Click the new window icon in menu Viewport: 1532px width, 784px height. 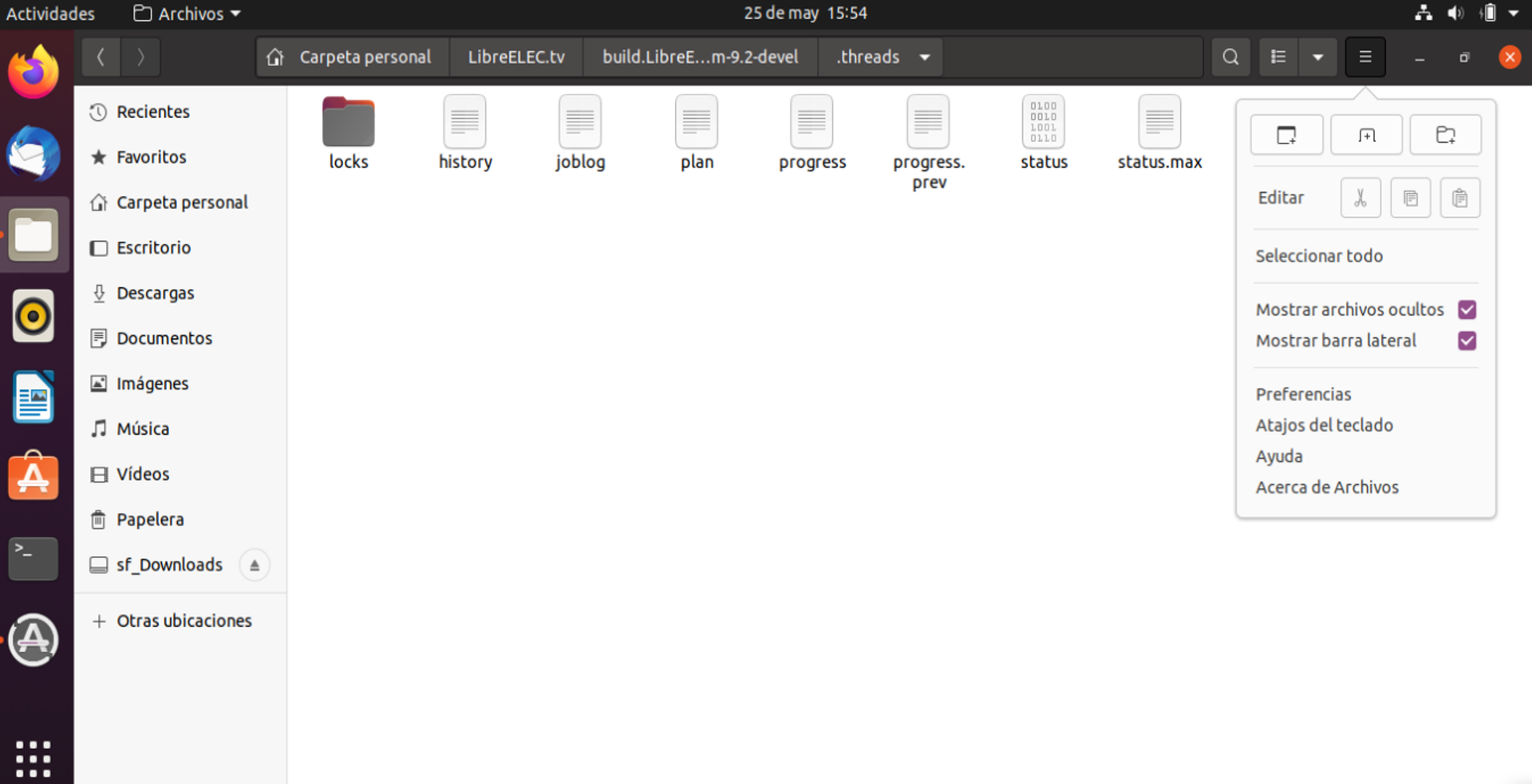coord(1286,135)
